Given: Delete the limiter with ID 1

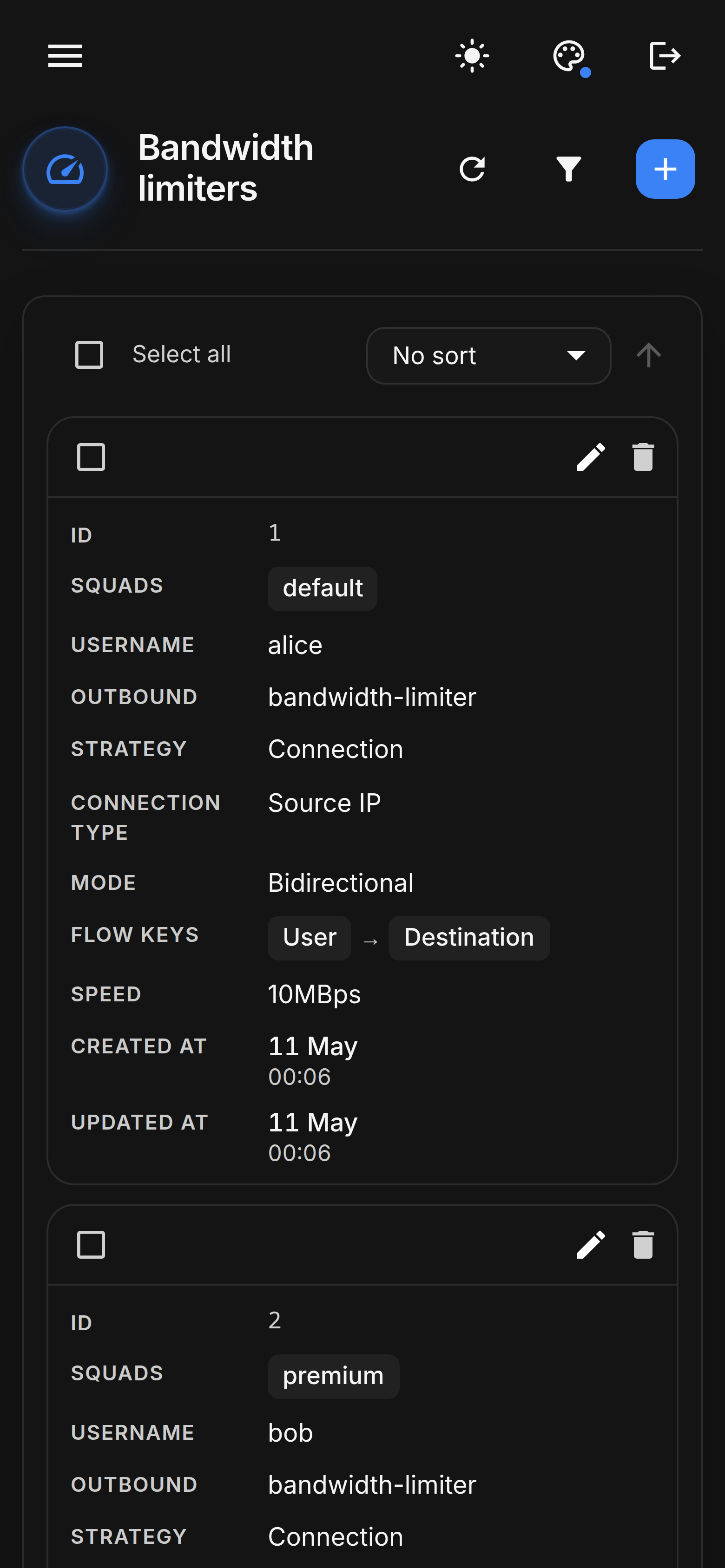Looking at the screenshot, I should [x=643, y=457].
